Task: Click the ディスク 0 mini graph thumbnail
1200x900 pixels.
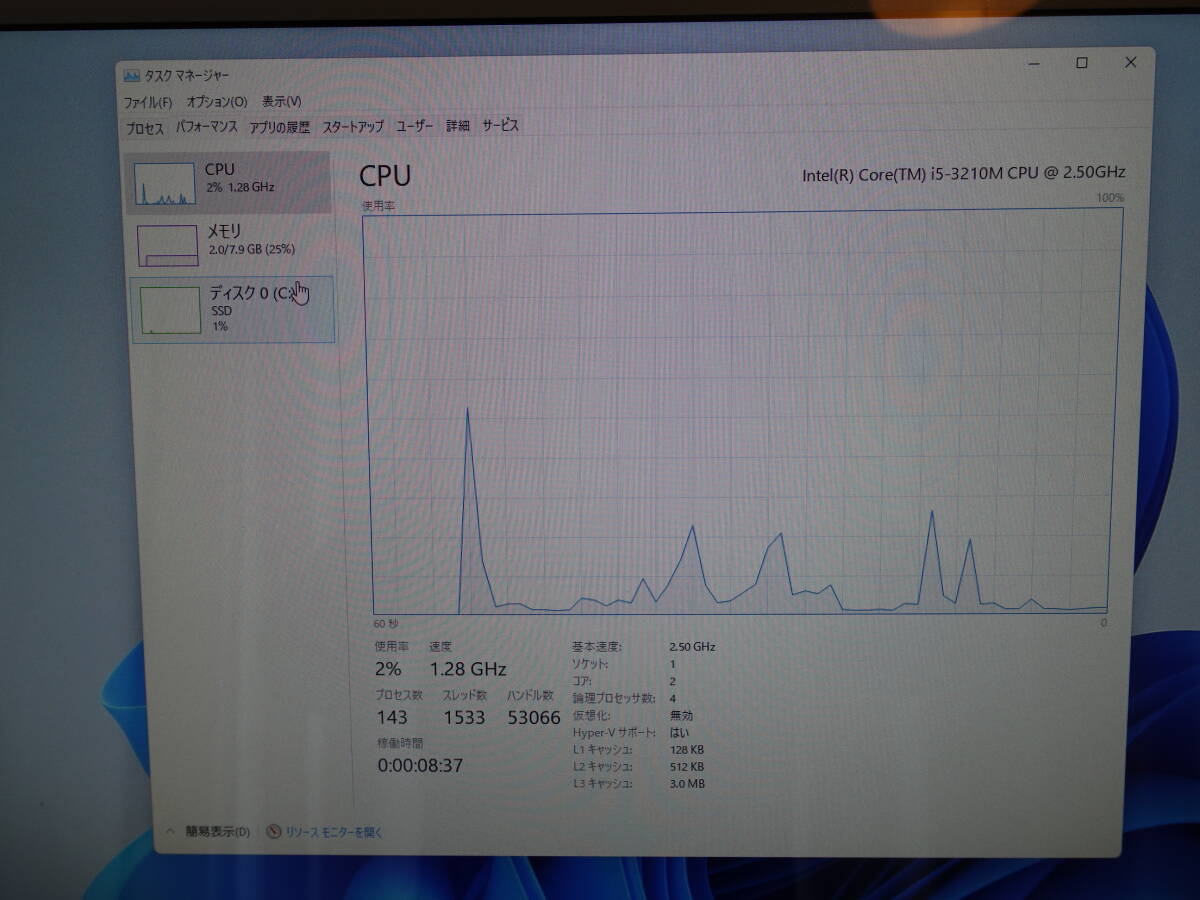Action: [170, 310]
